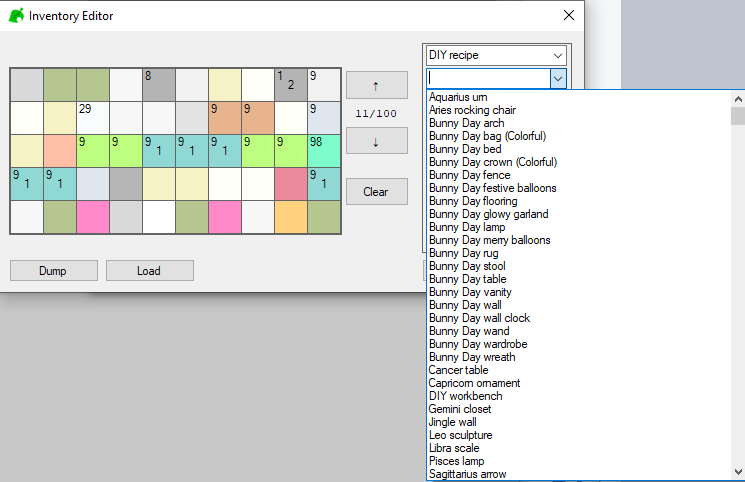Select the aqua slot showing 98

pyautogui.click(x=324, y=151)
